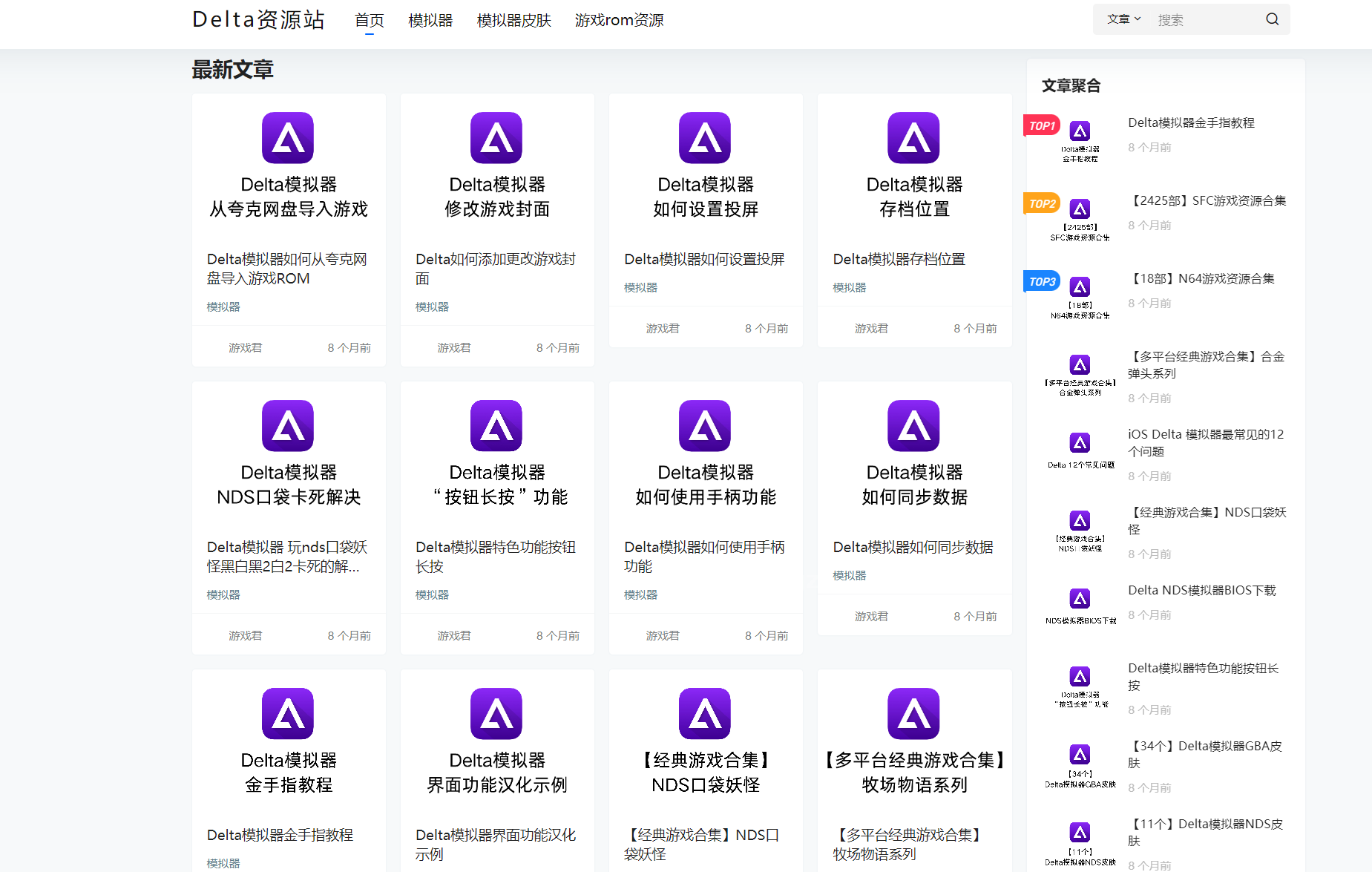Click 模拟器 tag under 夸克网盘 article

(x=223, y=306)
